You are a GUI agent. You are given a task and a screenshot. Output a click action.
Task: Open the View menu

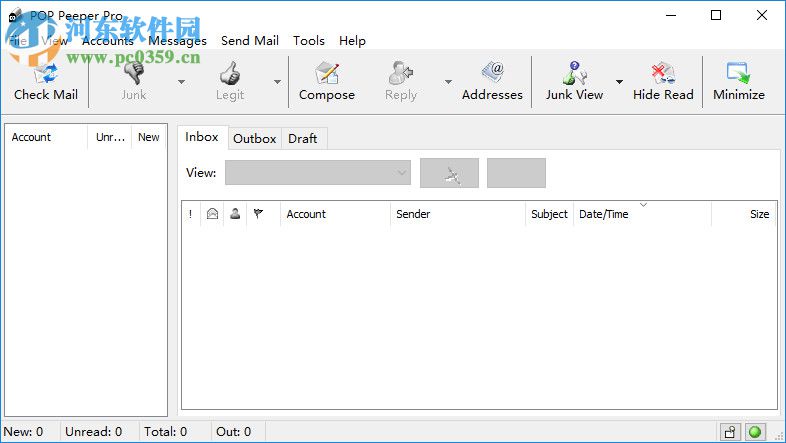[x=54, y=41]
